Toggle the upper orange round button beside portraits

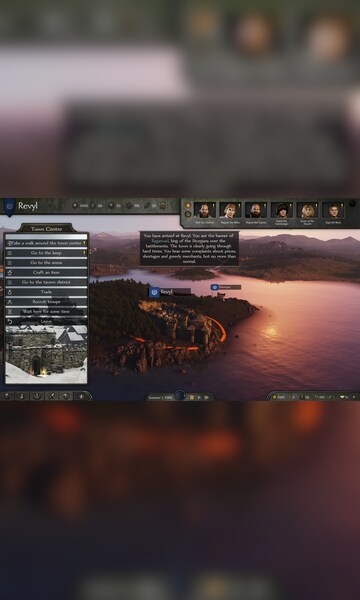188,205
